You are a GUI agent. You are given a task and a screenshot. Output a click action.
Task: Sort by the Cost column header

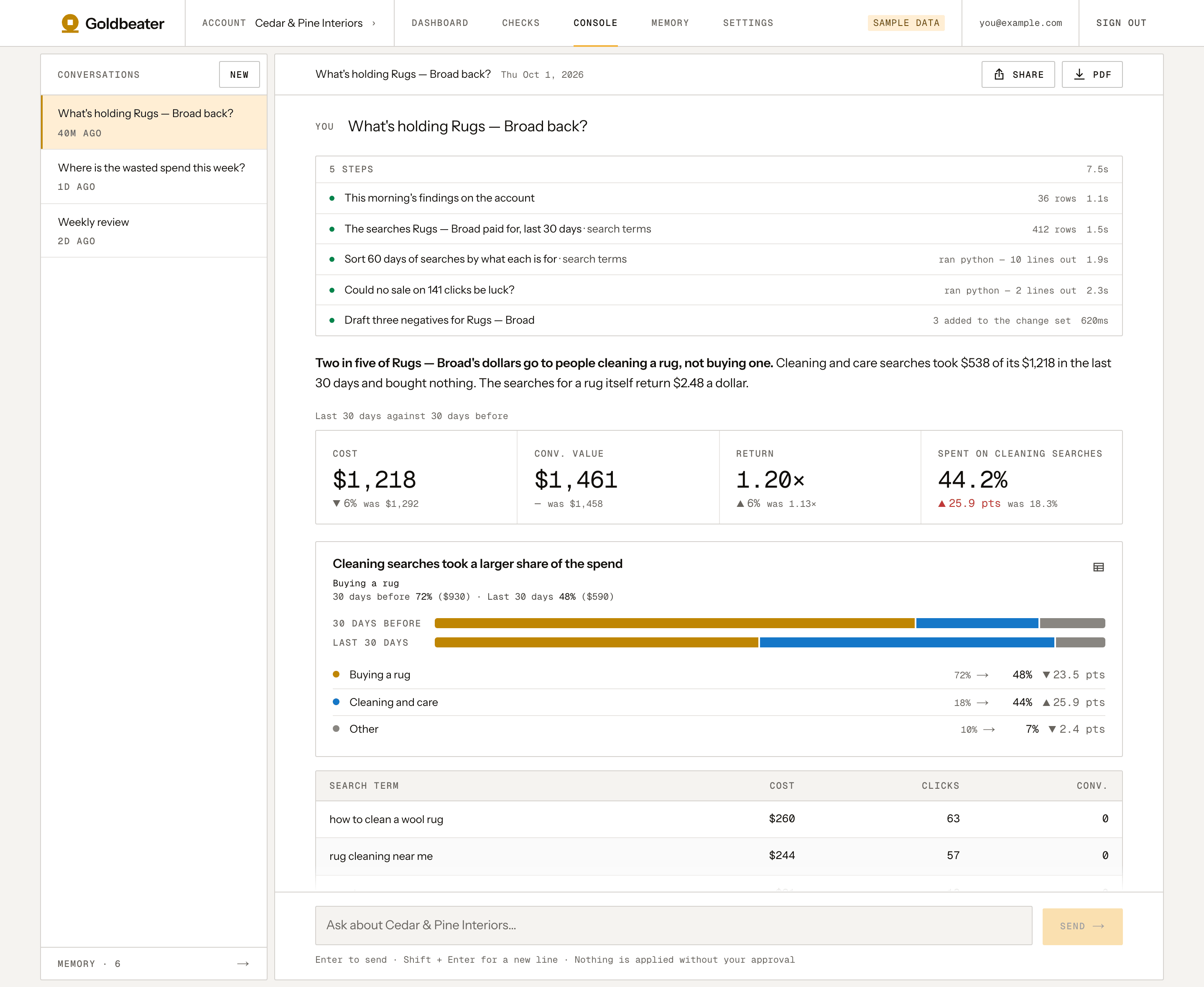(x=782, y=786)
